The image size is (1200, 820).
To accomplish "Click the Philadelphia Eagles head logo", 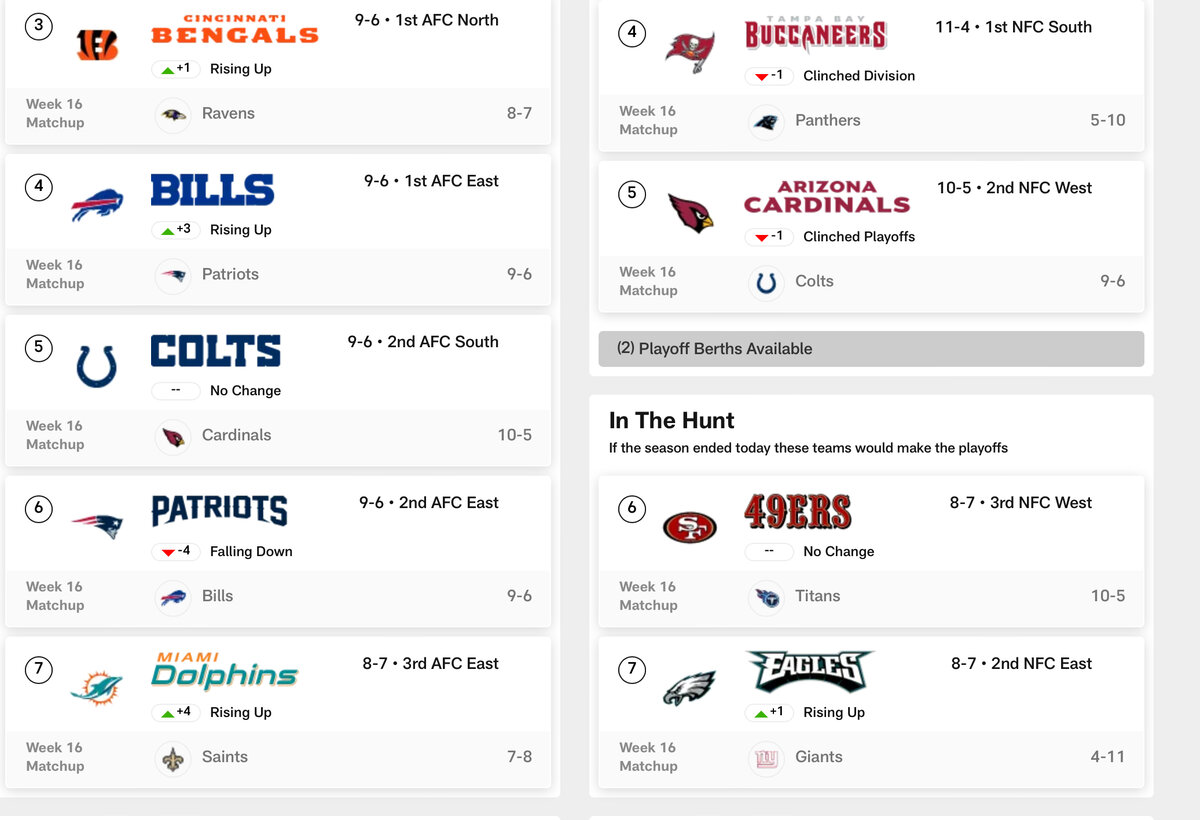I will (x=690, y=688).
